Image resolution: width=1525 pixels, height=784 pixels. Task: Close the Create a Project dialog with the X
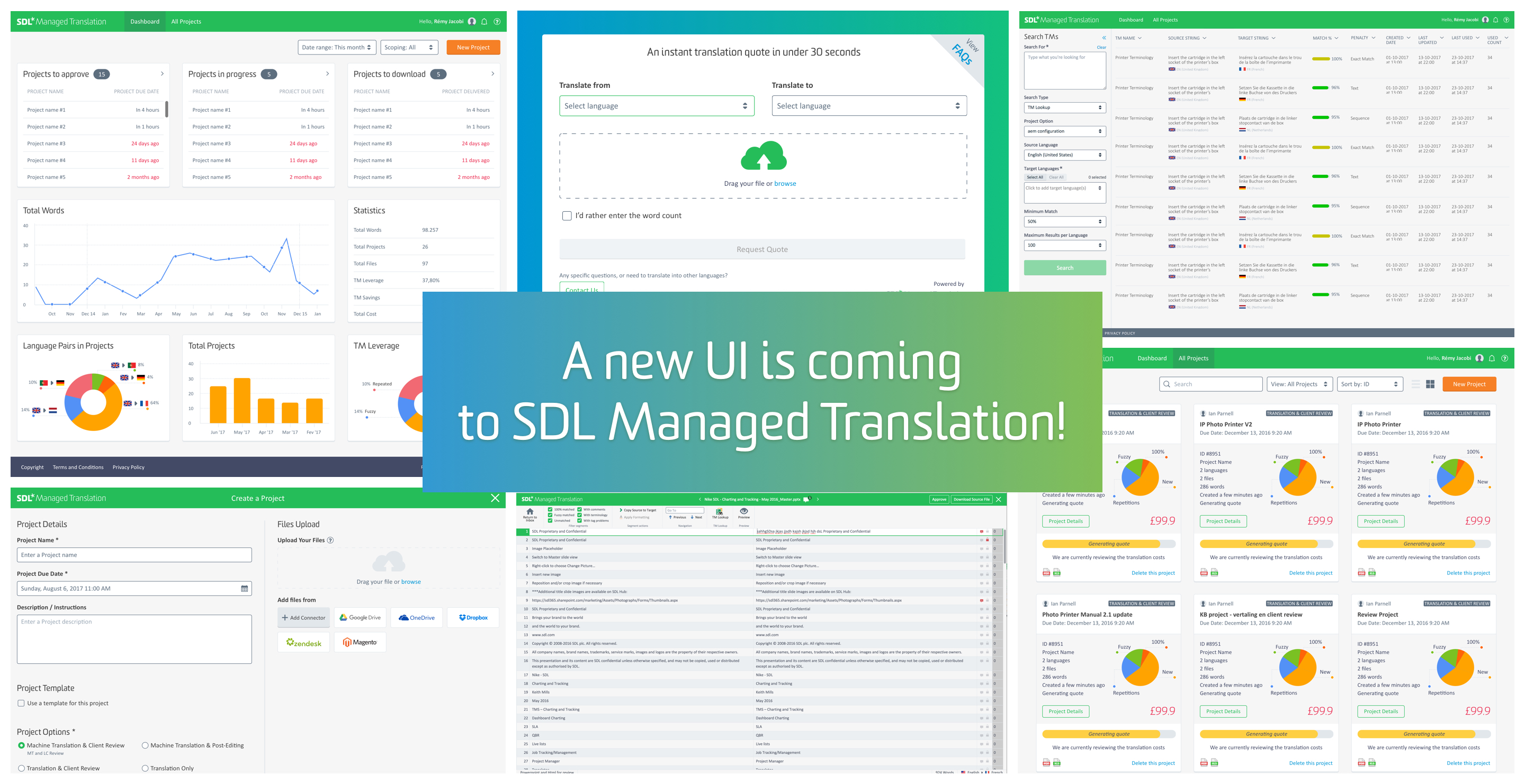pos(495,498)
